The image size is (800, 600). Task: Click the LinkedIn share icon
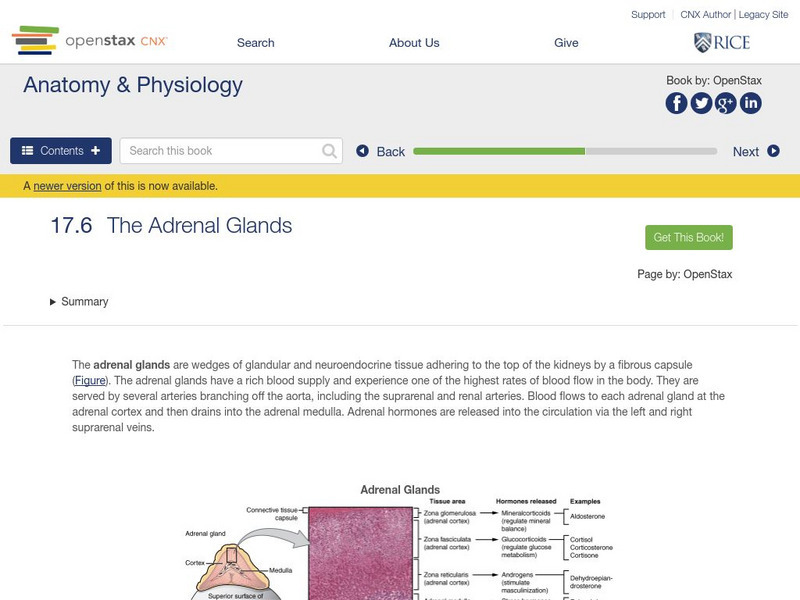pyautogui.click(x=750, y=103)
